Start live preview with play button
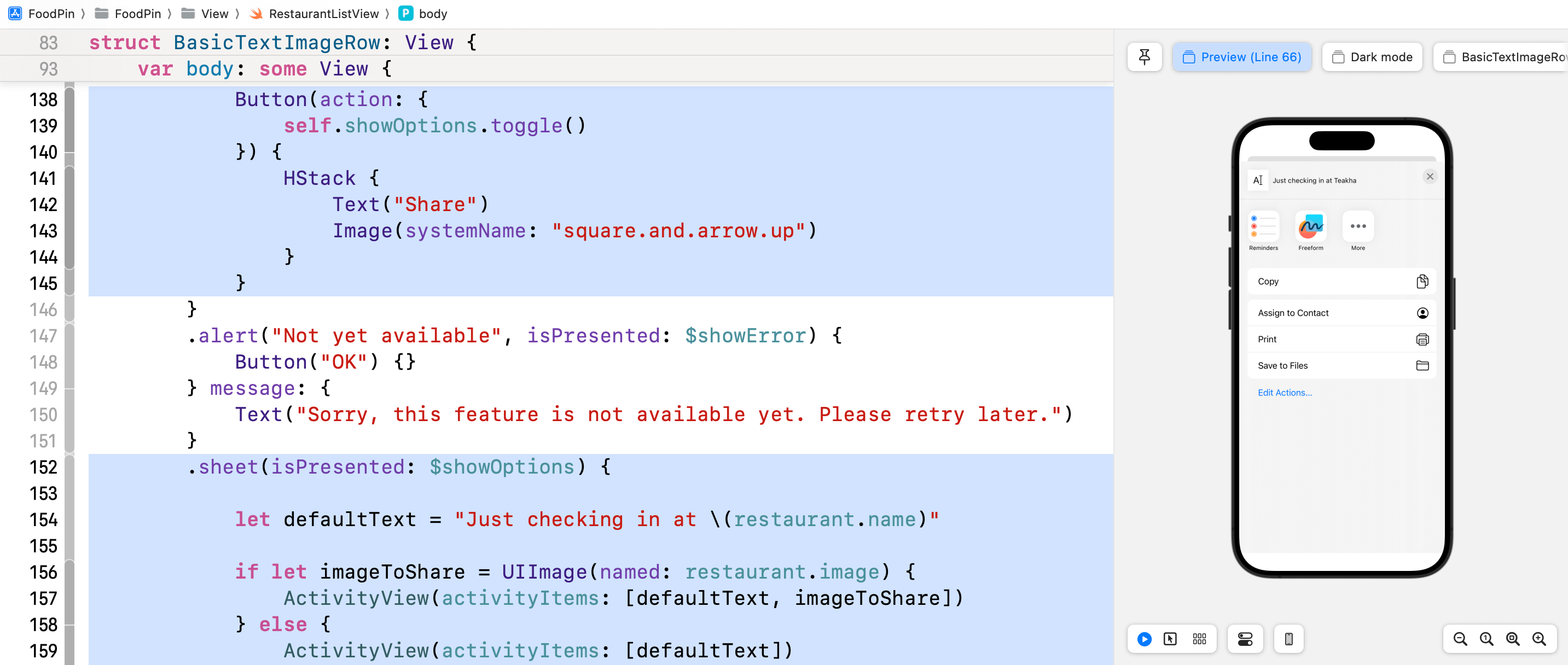Viewport: 1568px width, 665px height. click(1144, 639)
